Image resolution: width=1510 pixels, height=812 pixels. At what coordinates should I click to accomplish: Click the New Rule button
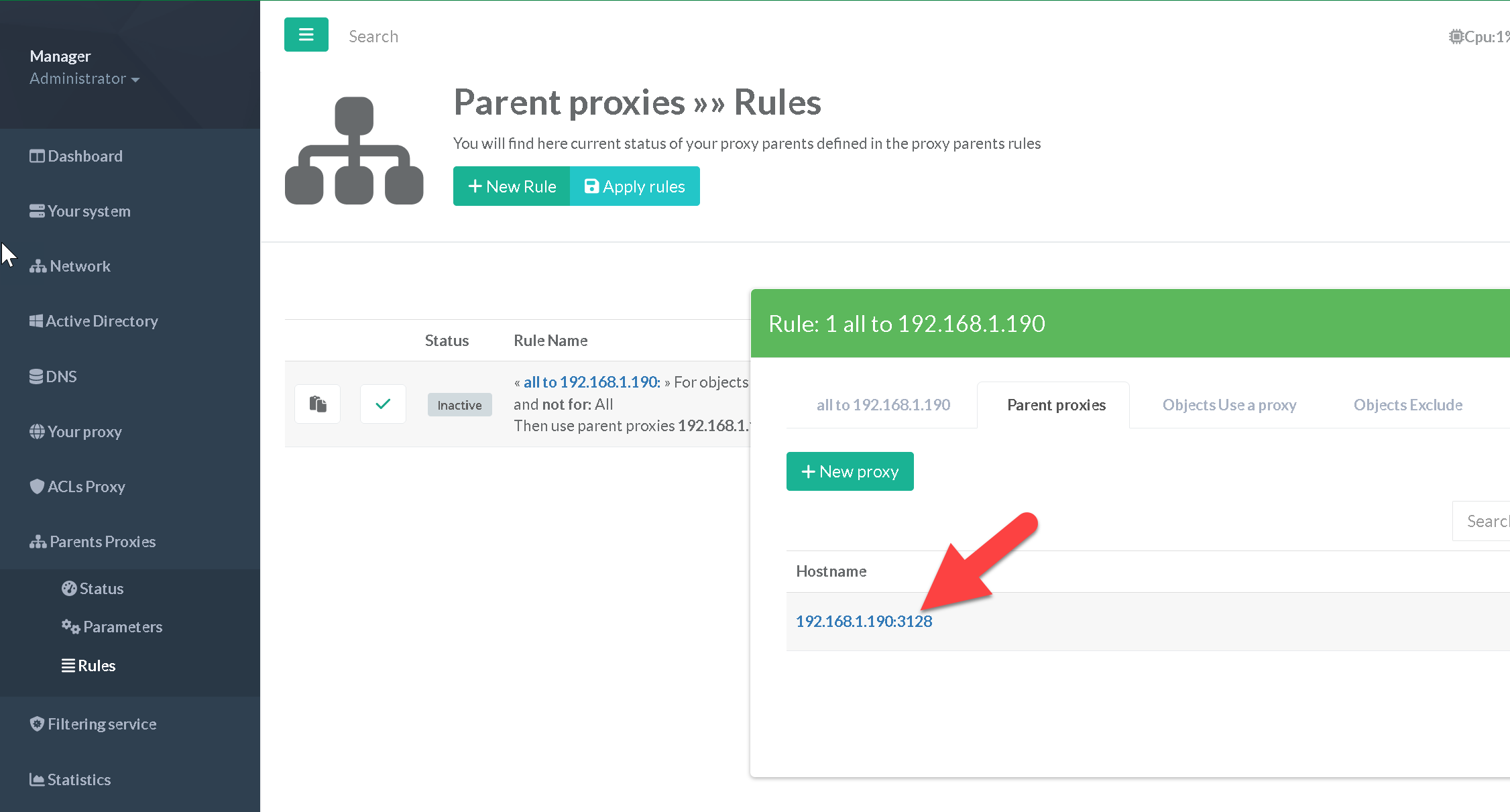pos(512,186)
